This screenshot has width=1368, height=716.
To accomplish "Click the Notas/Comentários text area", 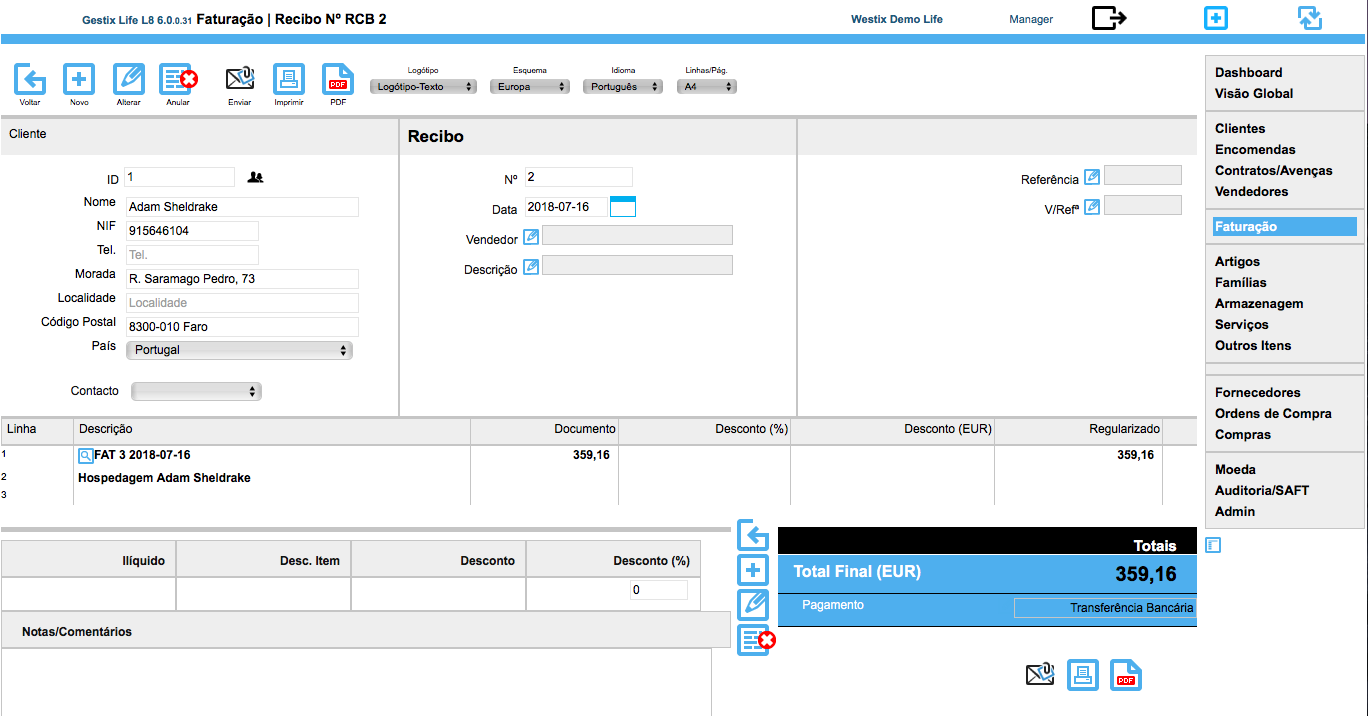I will [356, 682].
